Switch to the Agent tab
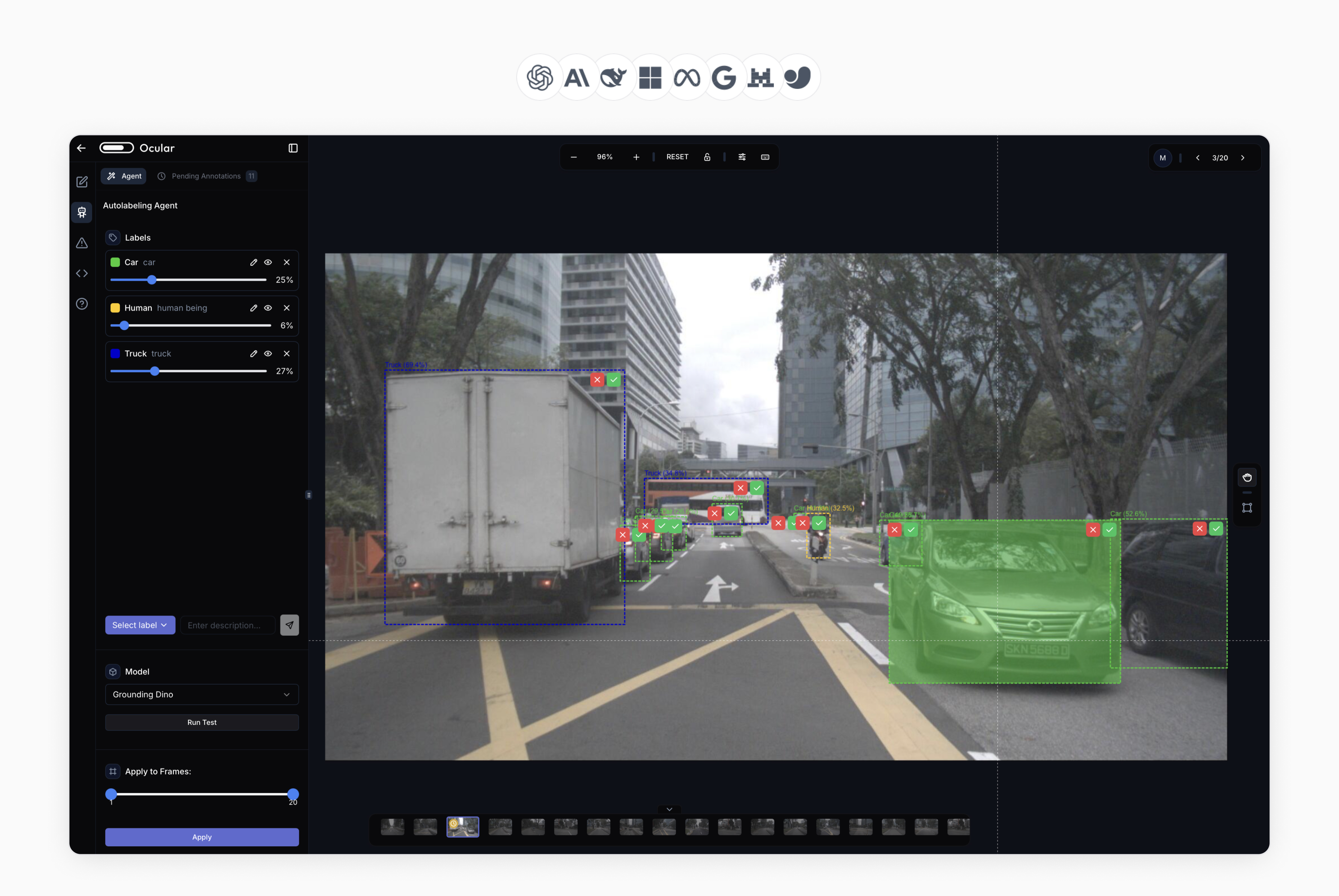1339x896 pixels. pos(123,176)
